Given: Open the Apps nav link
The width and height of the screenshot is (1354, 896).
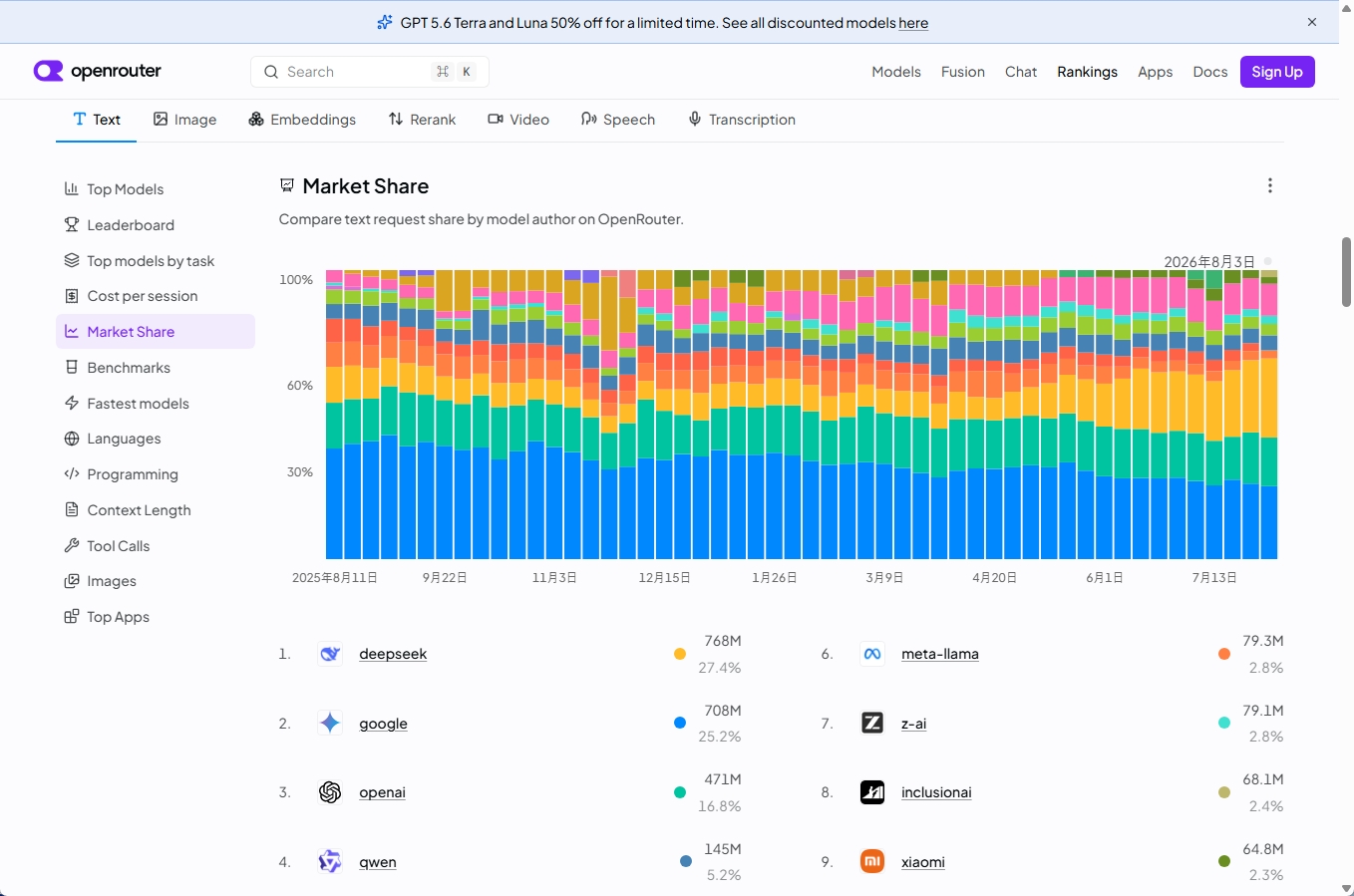Looking at the screenshot, I should [1155, 72].
